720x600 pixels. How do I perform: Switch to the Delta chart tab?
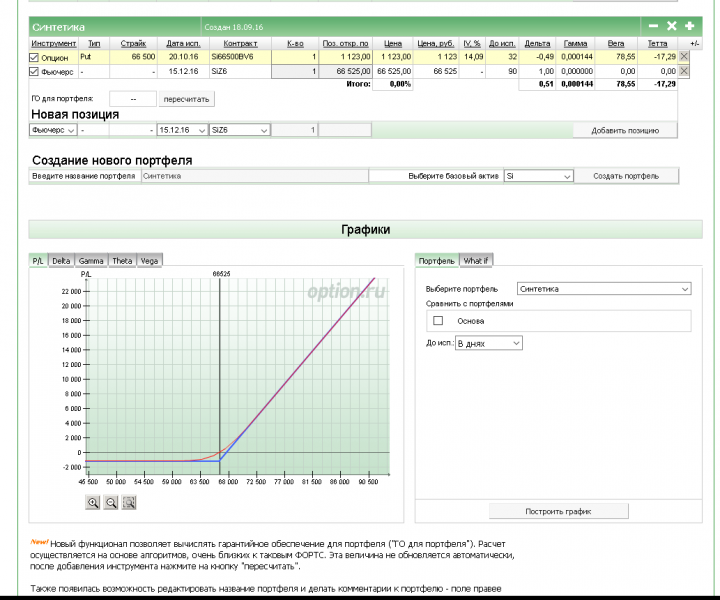click(x=61, y=260)
